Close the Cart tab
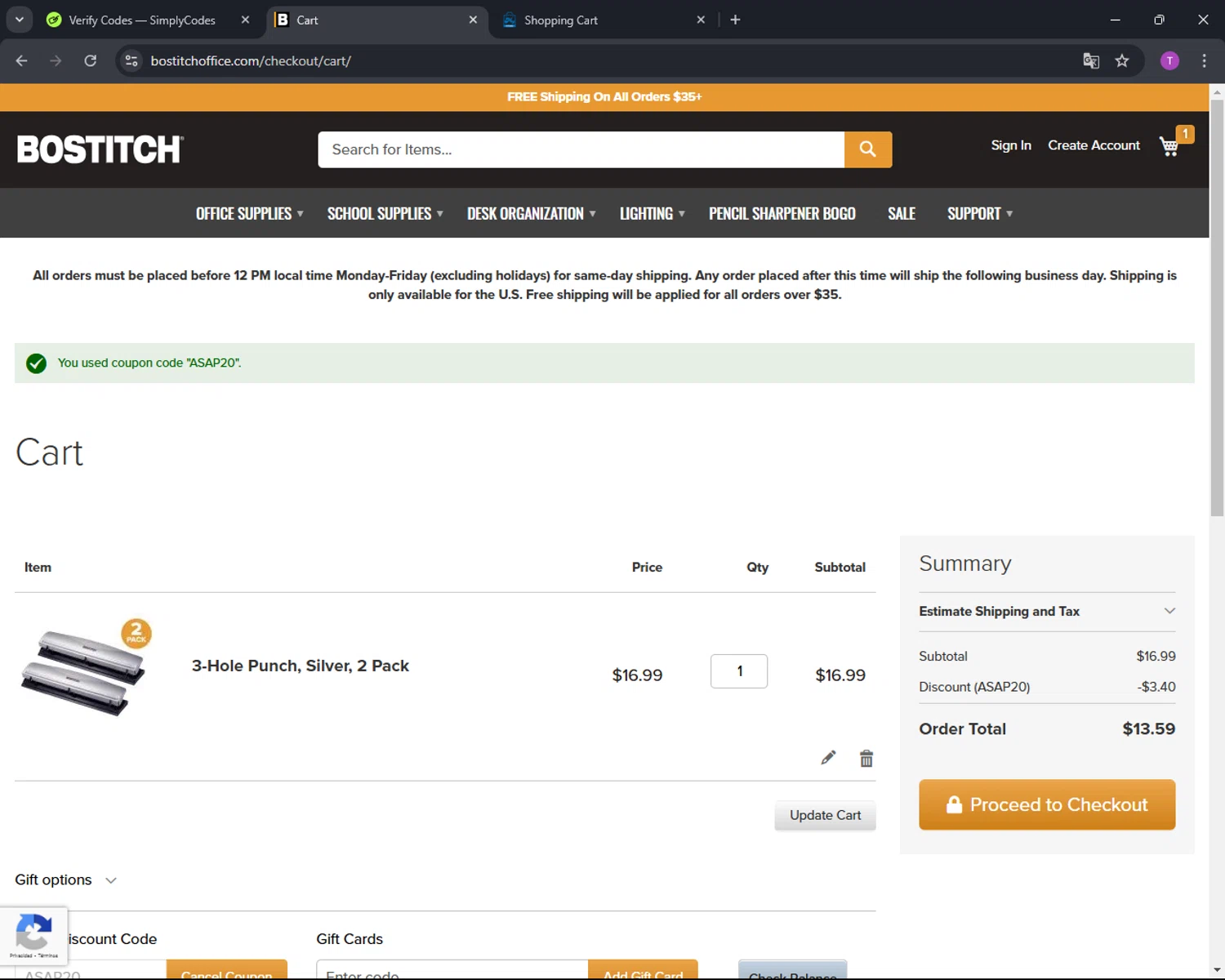 point(473,20)
